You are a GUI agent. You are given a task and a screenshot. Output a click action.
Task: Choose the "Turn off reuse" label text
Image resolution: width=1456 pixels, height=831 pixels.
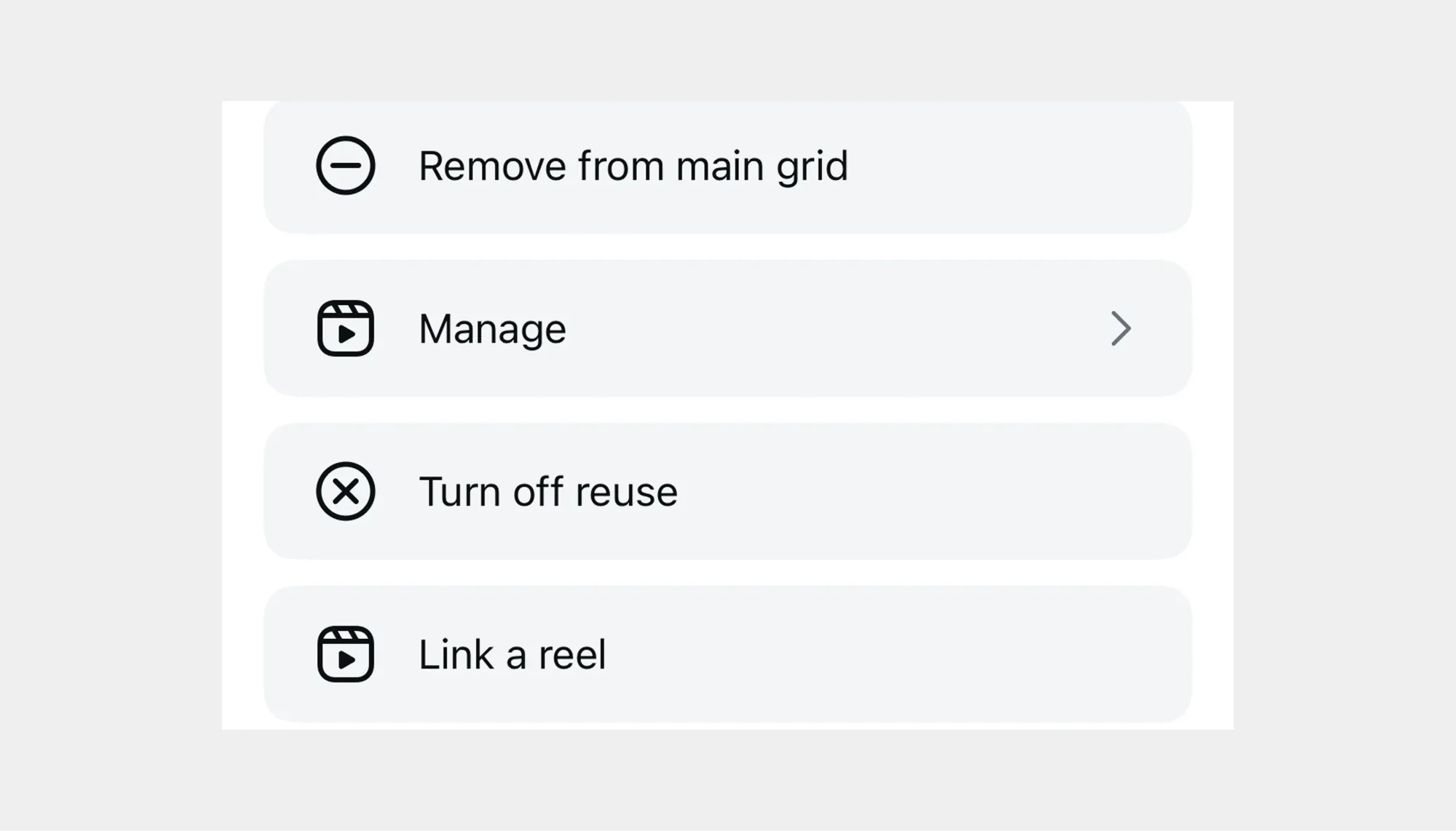point(547,492)
